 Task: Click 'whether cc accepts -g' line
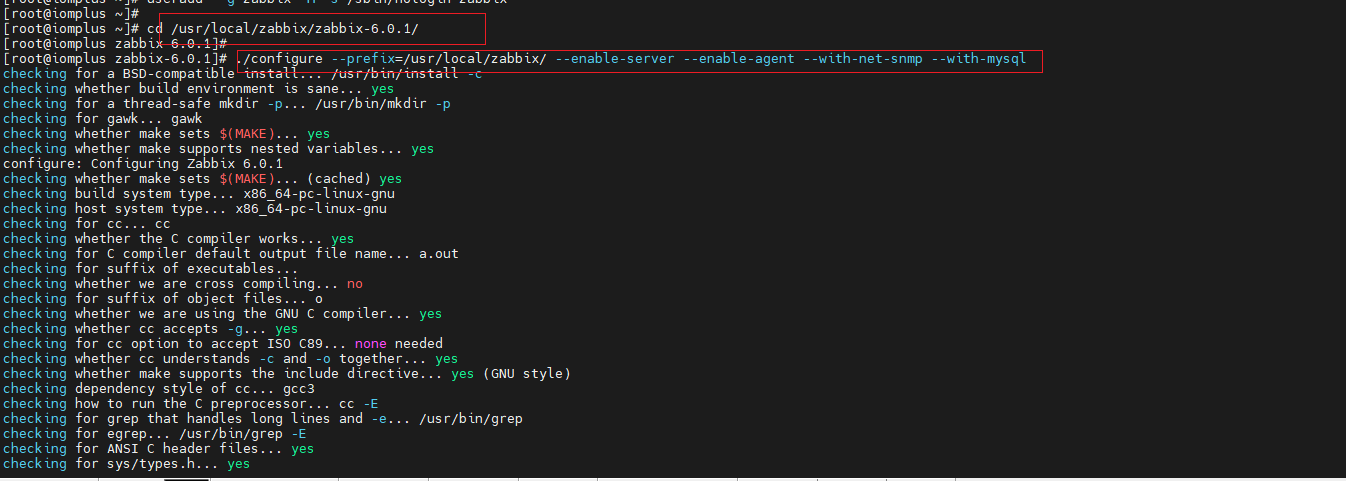click(151, 329)
